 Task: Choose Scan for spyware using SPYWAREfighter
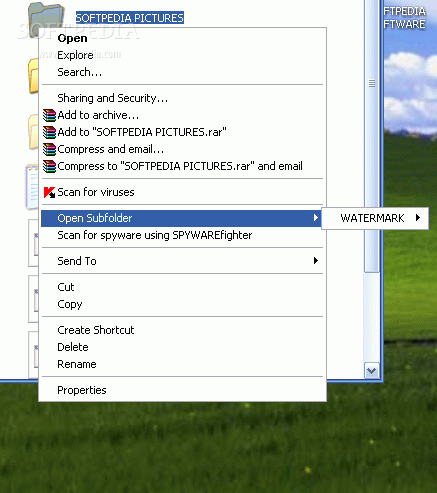point(182,235)
